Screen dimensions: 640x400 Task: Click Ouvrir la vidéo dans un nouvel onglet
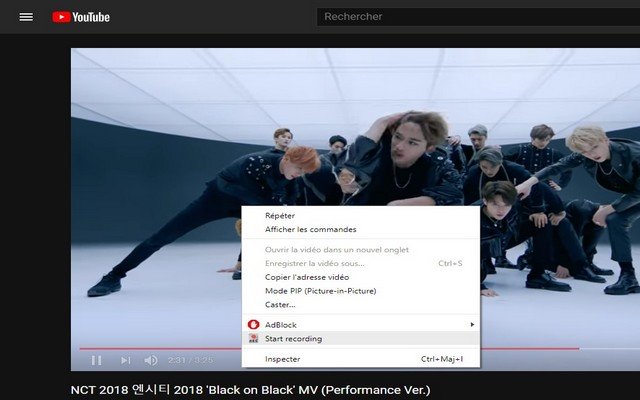(361, 250)
